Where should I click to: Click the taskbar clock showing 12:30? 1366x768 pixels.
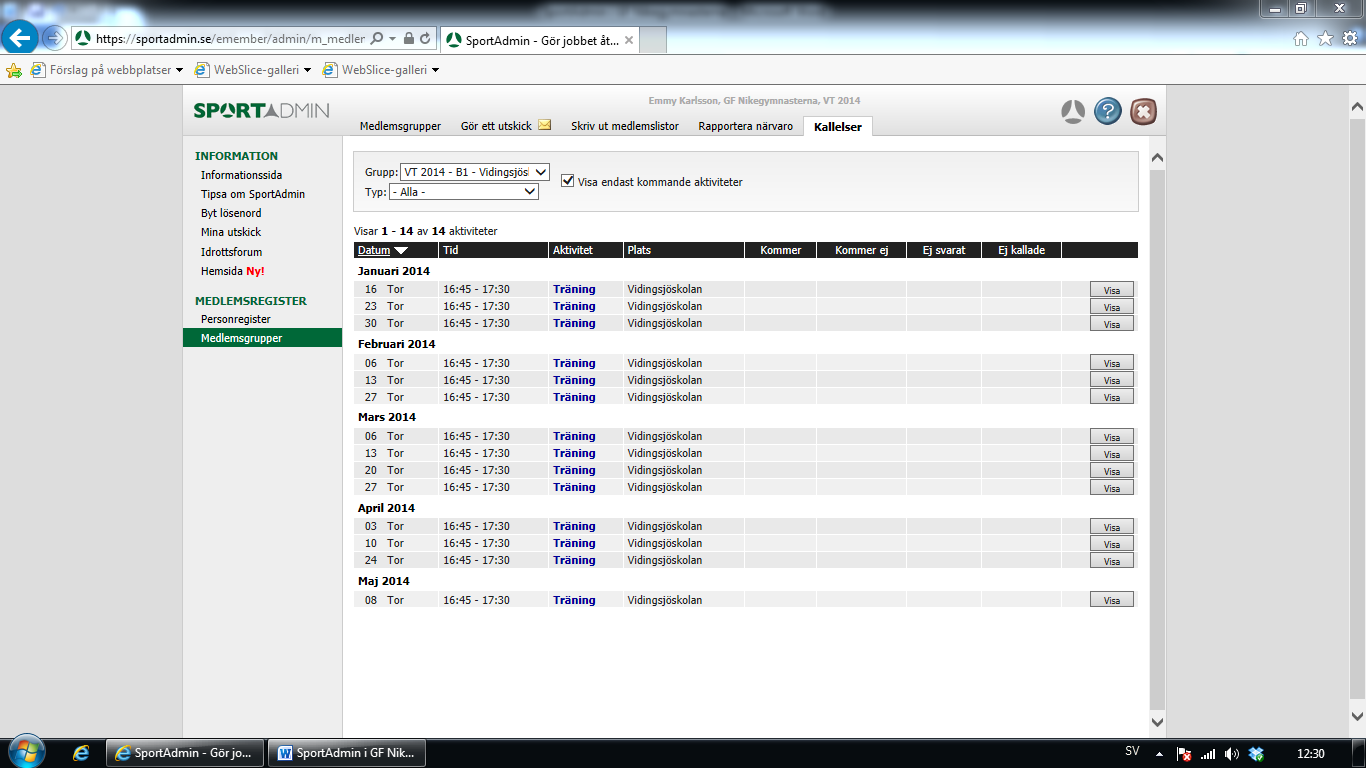pyautogui.click(x=1311, y=753)
